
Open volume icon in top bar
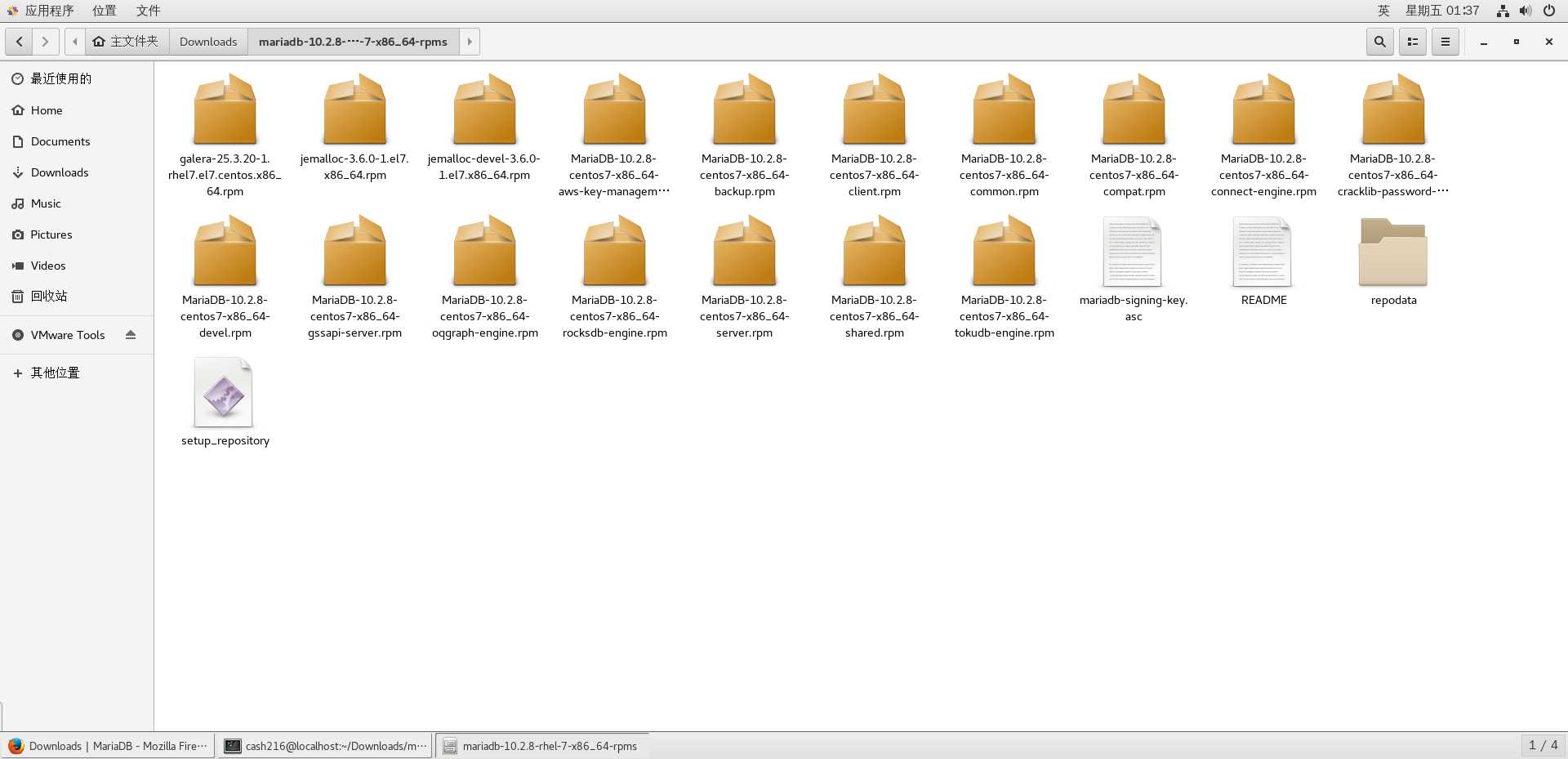coord(1526,11)
